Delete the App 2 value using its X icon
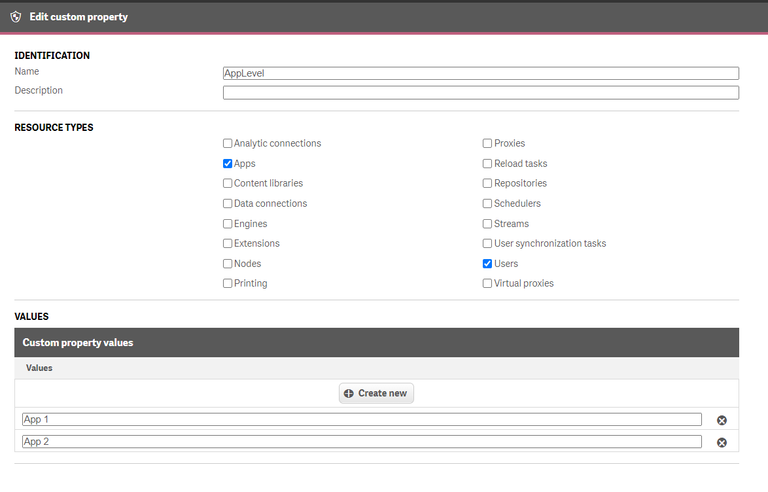 click(721, 443)
